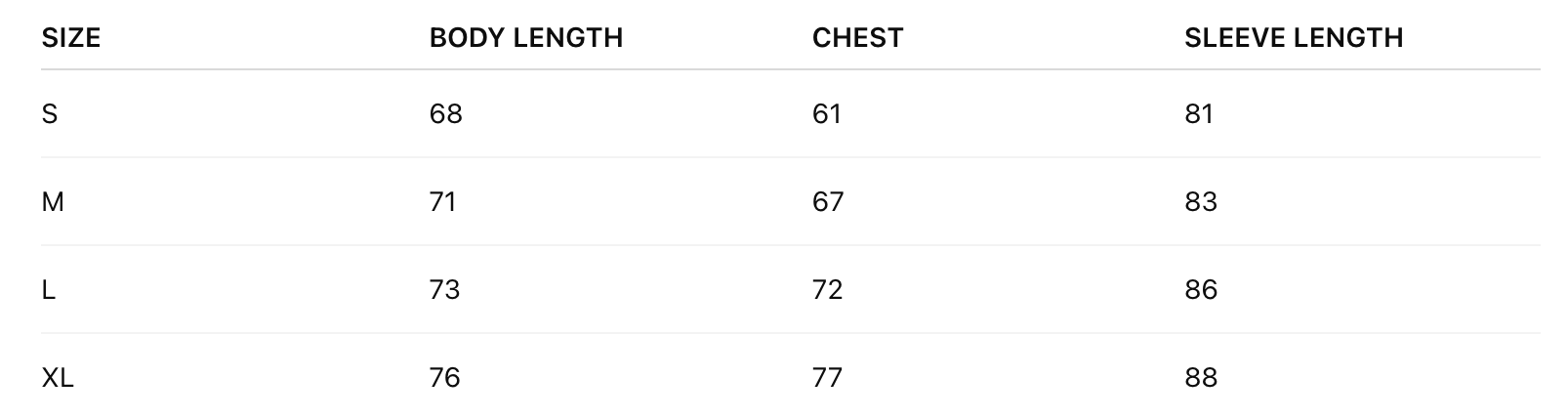Click sleeve length value 83

(x=1200, y=202)
